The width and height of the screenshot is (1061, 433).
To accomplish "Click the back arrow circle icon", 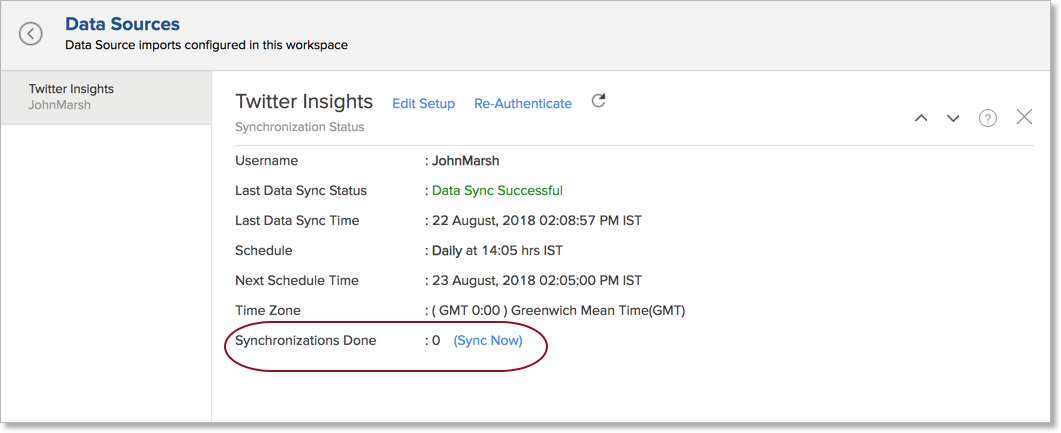I will 30,34.
